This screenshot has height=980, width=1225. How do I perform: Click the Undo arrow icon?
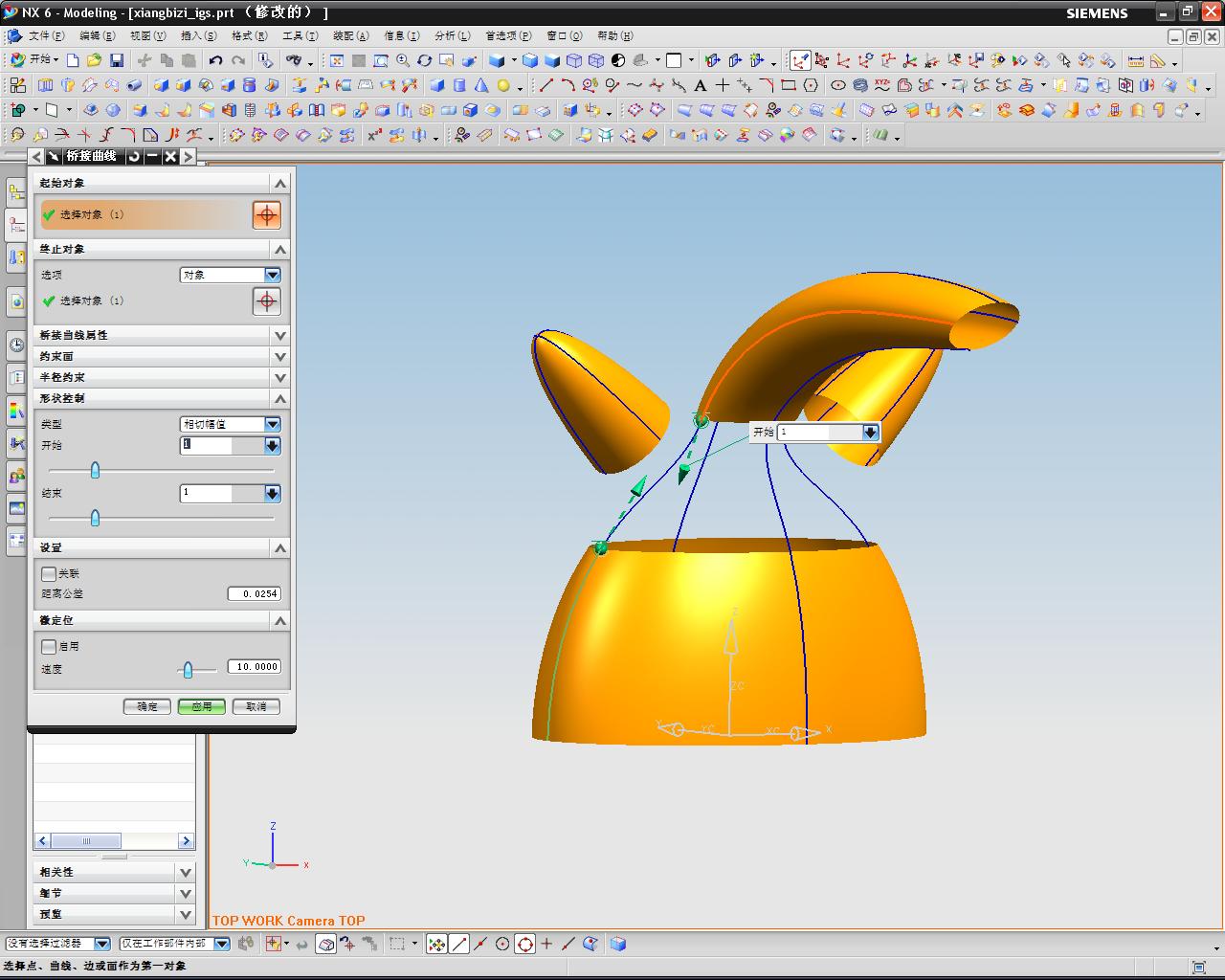tap(216, 60)
